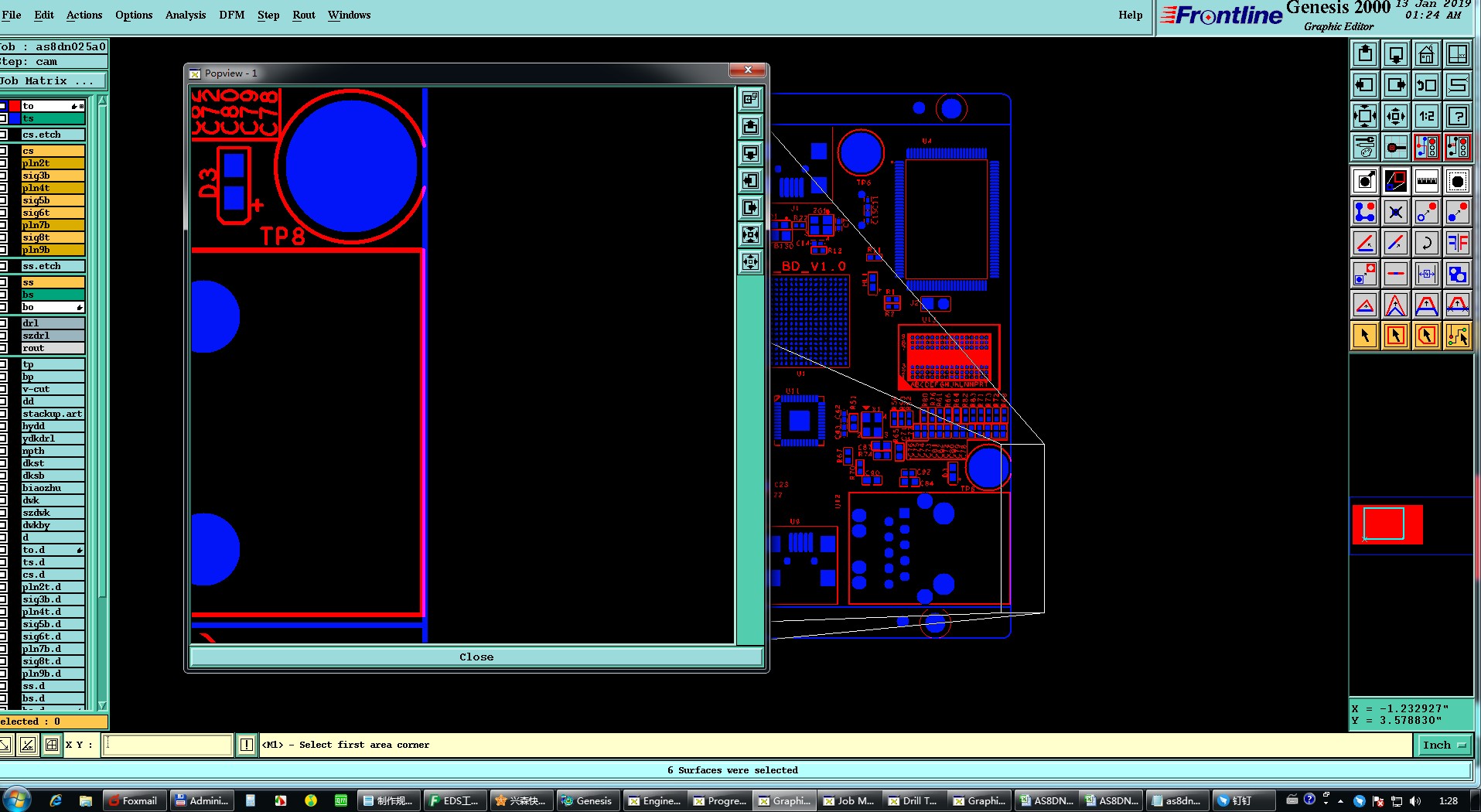Click the red color swatch of layer to
1481x812 pixels.
(x=15, y=106)
